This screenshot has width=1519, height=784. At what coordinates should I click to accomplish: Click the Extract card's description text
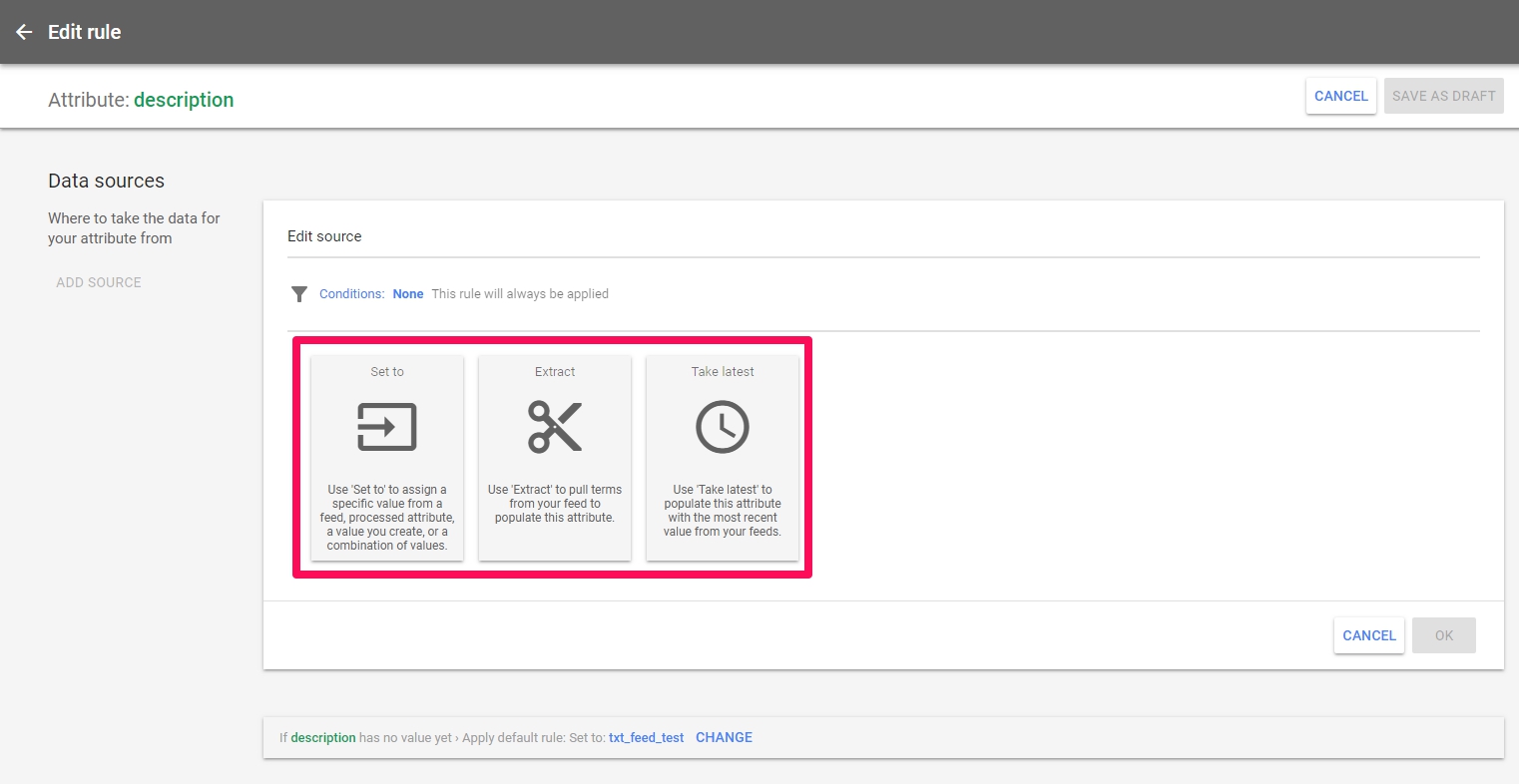point(555,504)
